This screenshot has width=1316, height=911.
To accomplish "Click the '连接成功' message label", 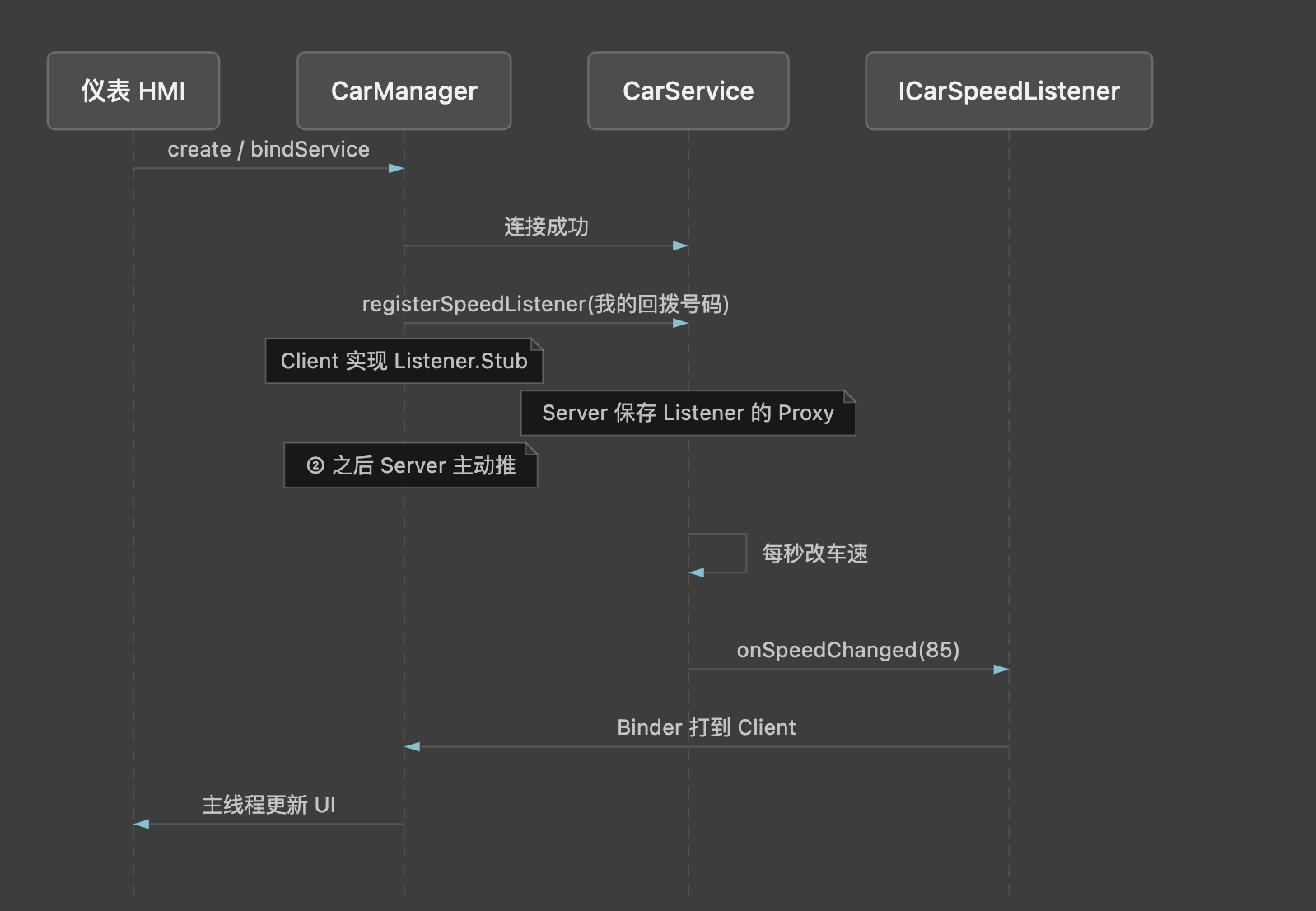I will coord(546,227).
